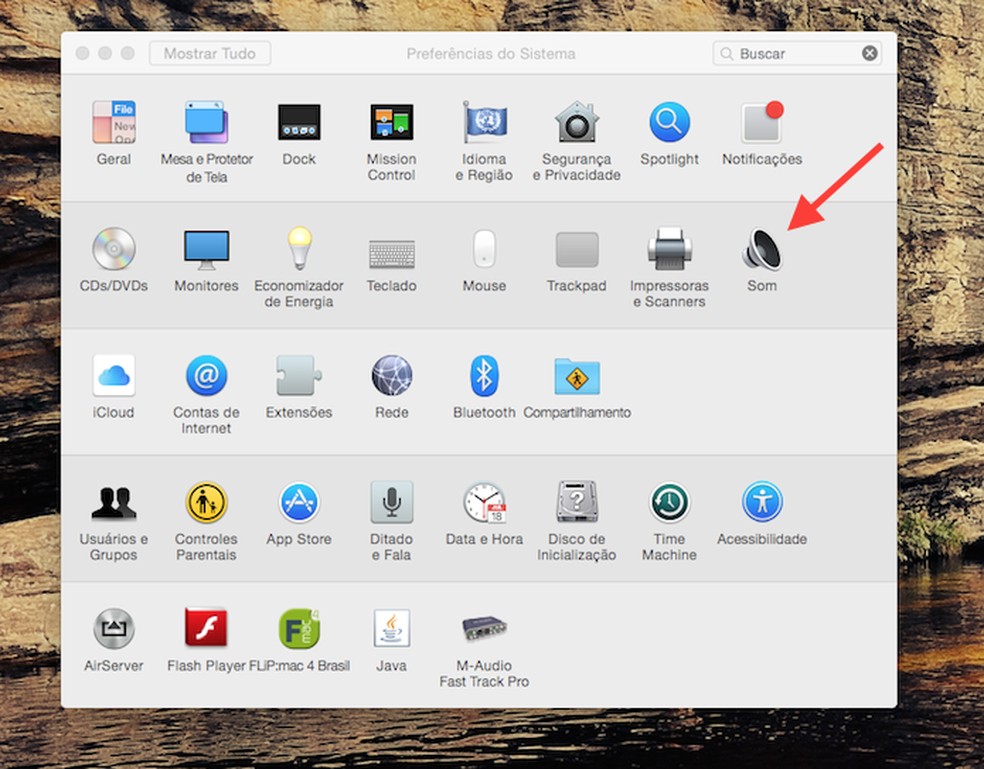Open M-Audio Fast Track Pro settings
The height and width of the screenshot is (769, 984).
(483, 628)
